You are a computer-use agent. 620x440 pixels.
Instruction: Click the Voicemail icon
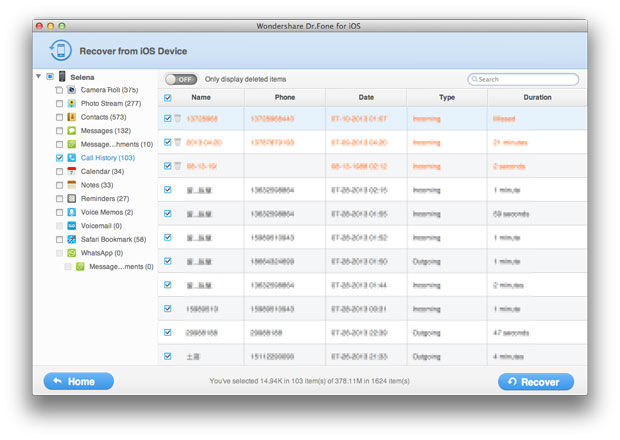pyautogui.click(x=72, y=226)
